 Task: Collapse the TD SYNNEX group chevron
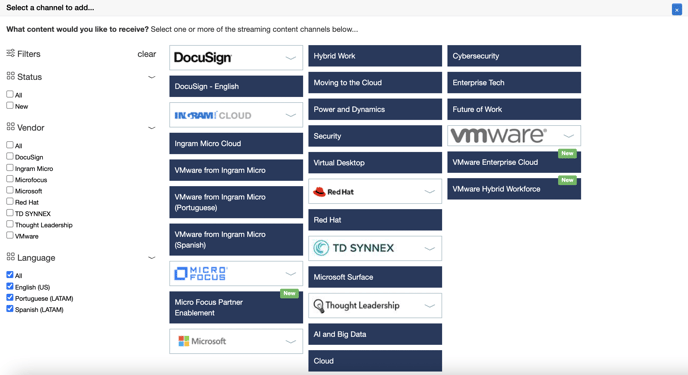tap(430, 249)
